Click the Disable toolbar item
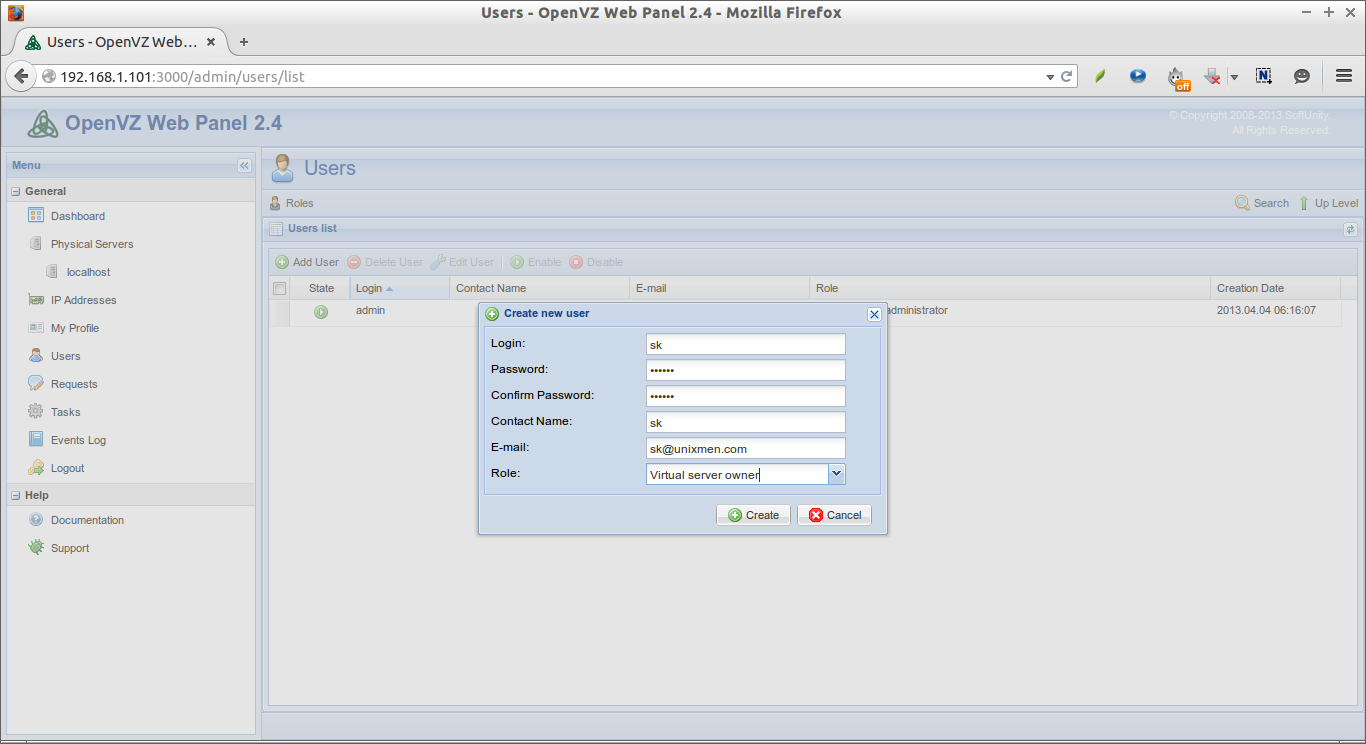 point(597,262)
